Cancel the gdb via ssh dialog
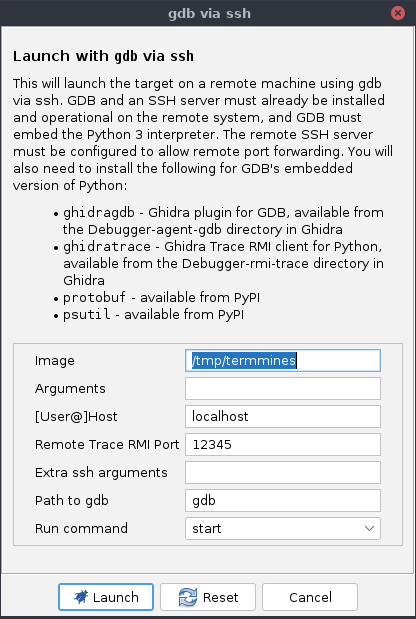Viewport: 416px width, 619px height. (x=310, y=597)
